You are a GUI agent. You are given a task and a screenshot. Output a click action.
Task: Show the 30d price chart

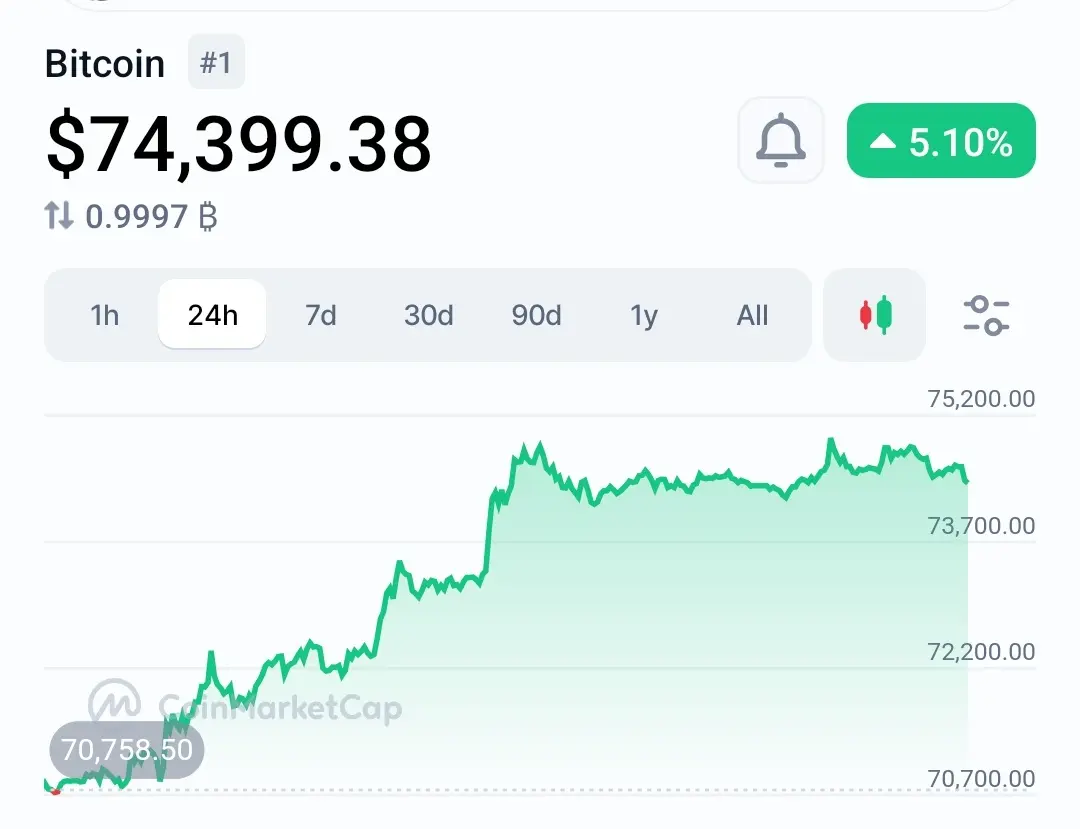tap(428, 315)
